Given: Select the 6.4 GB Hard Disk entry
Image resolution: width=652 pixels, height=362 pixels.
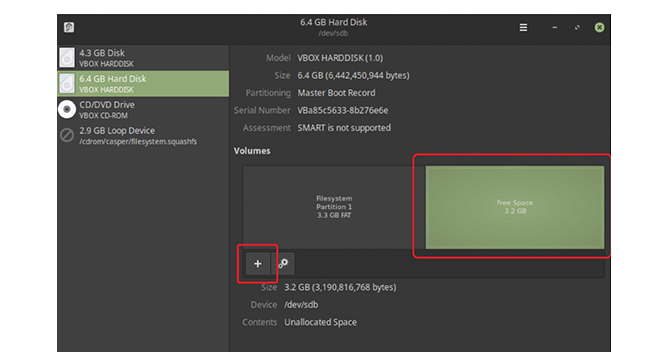Looking at the screenshot, I should [x=143, y=84].
